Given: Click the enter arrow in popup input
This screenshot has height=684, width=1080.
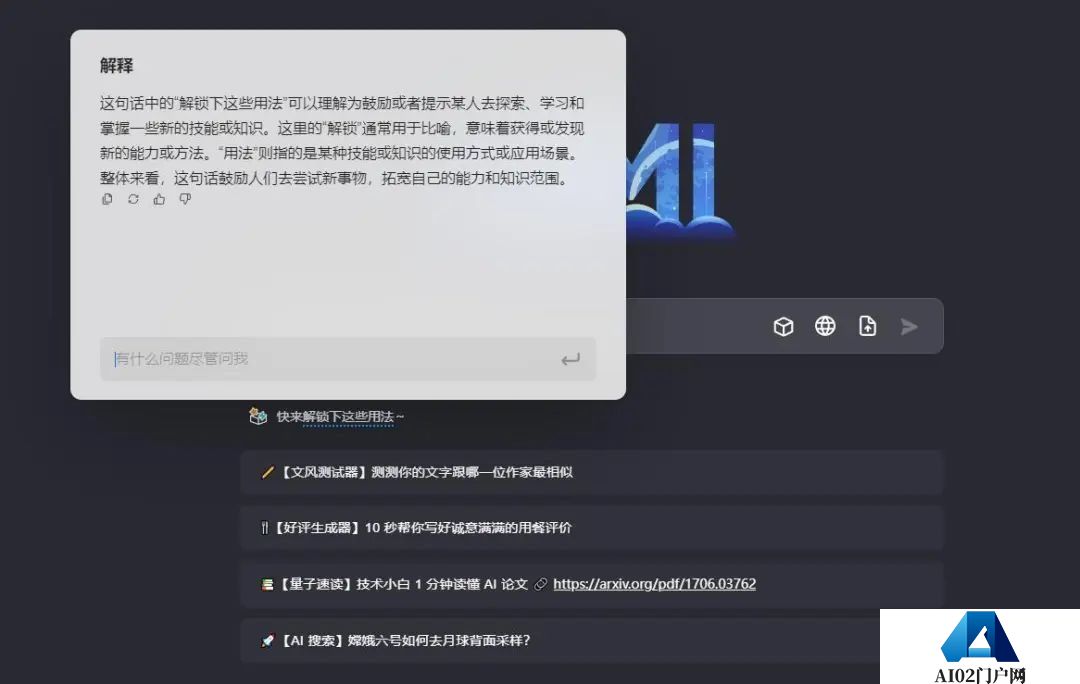Looking at the screenshot, I should tap(570, 360).
